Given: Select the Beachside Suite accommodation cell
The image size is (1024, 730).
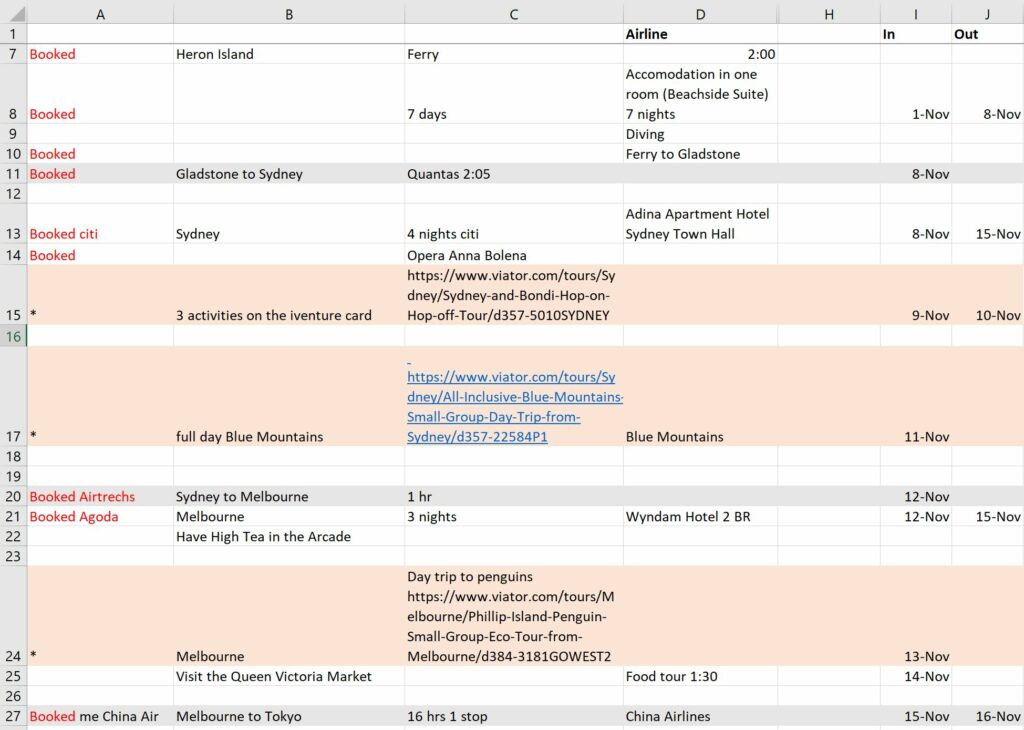Looking at the screenshot, I should point(700,93).
